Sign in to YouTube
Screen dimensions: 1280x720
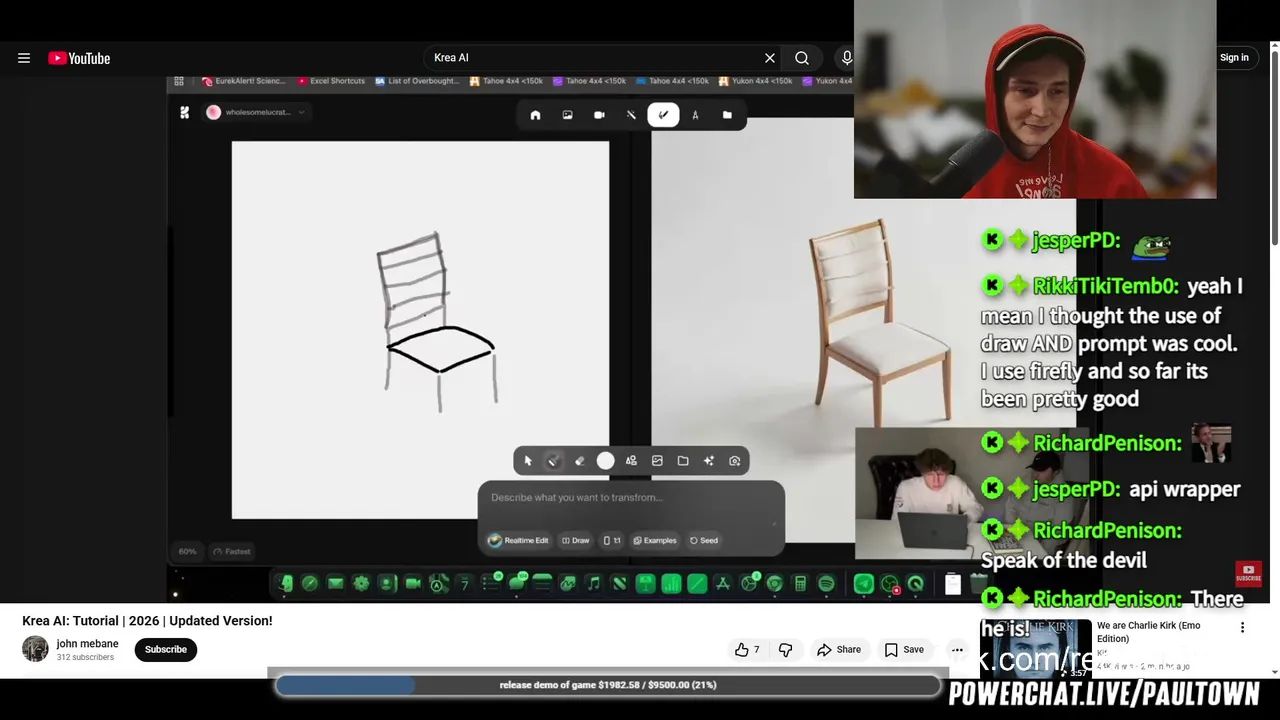coord(1234,58)
